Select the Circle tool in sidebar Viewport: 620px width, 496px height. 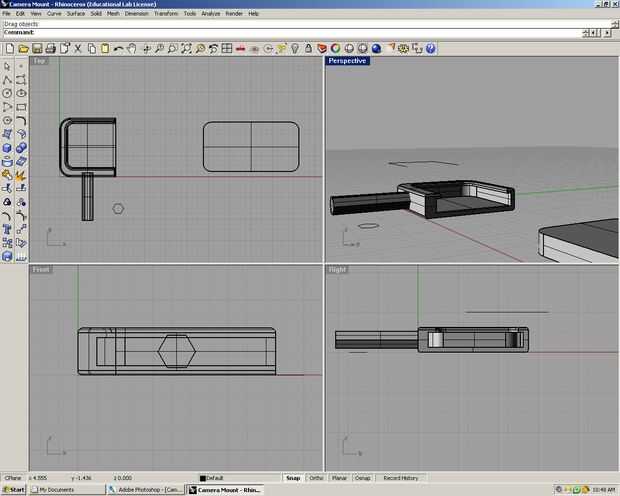7,93
